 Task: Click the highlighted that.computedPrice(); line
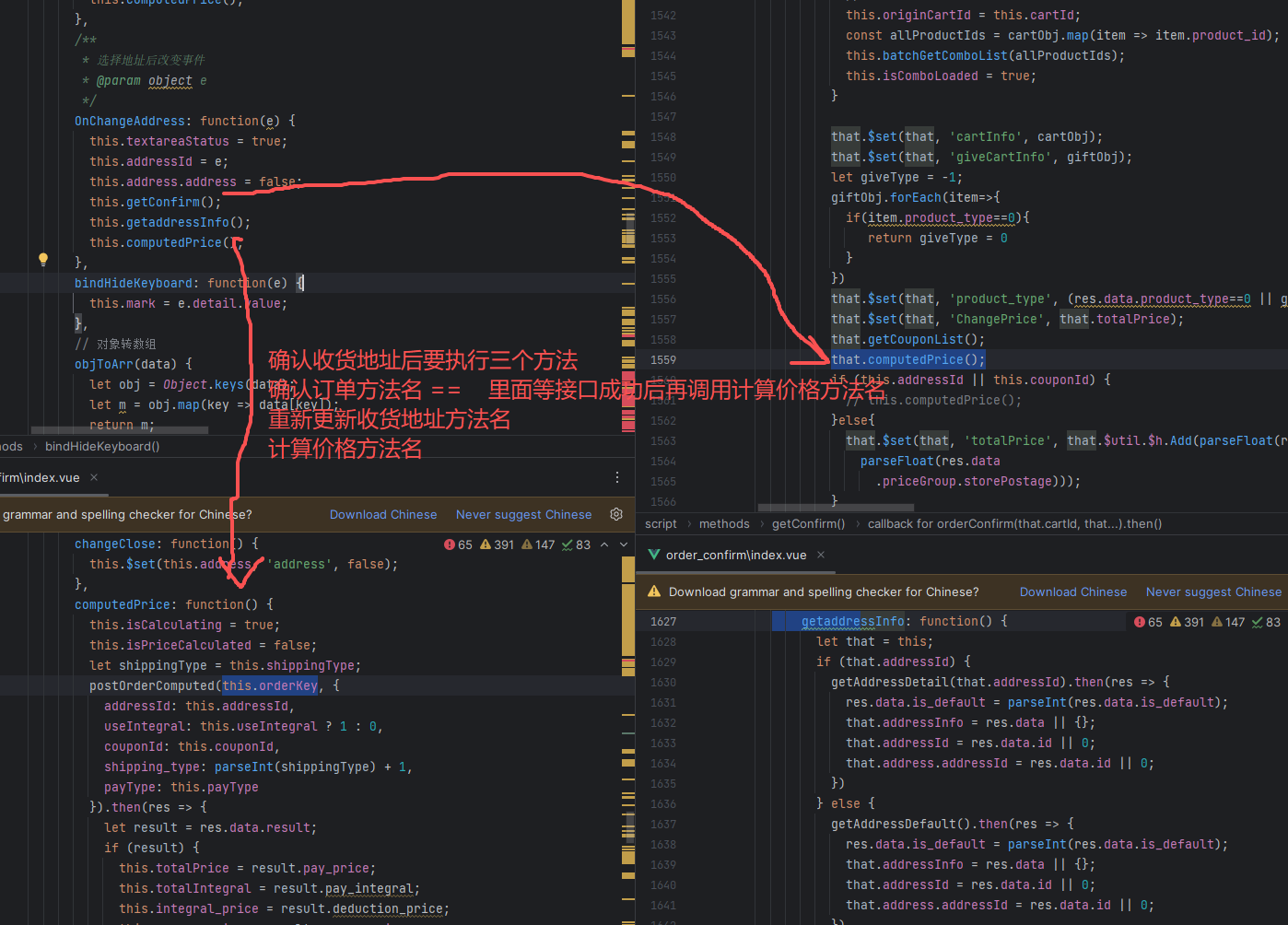coord(908,359)
